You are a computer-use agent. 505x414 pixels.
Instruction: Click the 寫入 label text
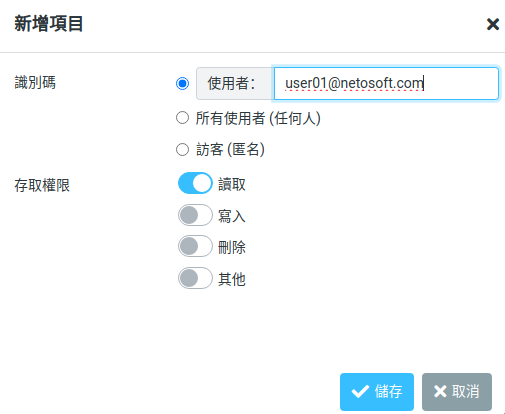click(x=232, y=216)
